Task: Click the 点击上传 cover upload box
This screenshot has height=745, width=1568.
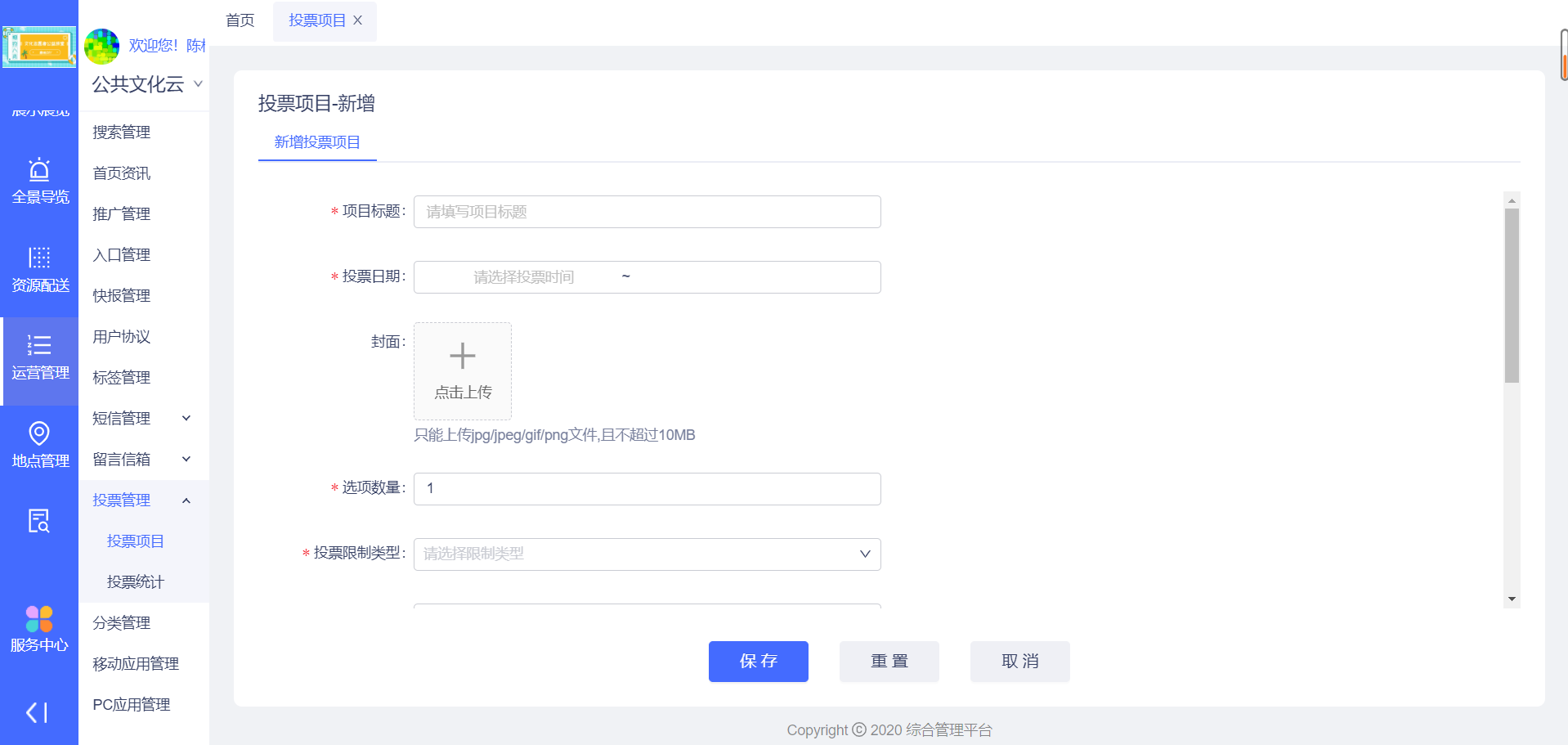Action: click(463, 371)
